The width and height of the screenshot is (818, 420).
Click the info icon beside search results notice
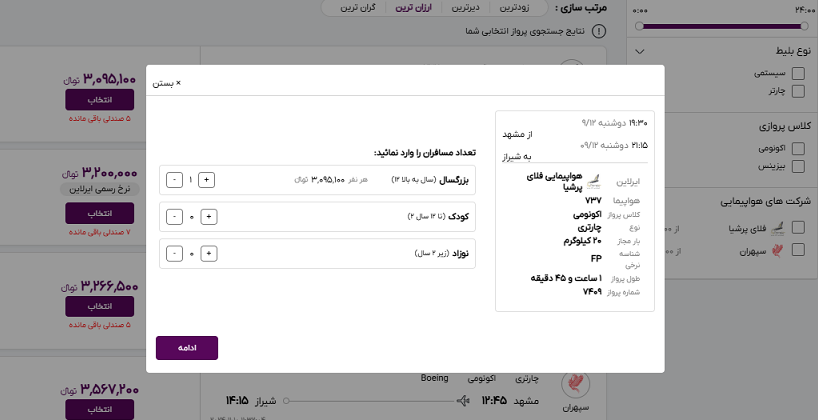(x=599, y=31)
